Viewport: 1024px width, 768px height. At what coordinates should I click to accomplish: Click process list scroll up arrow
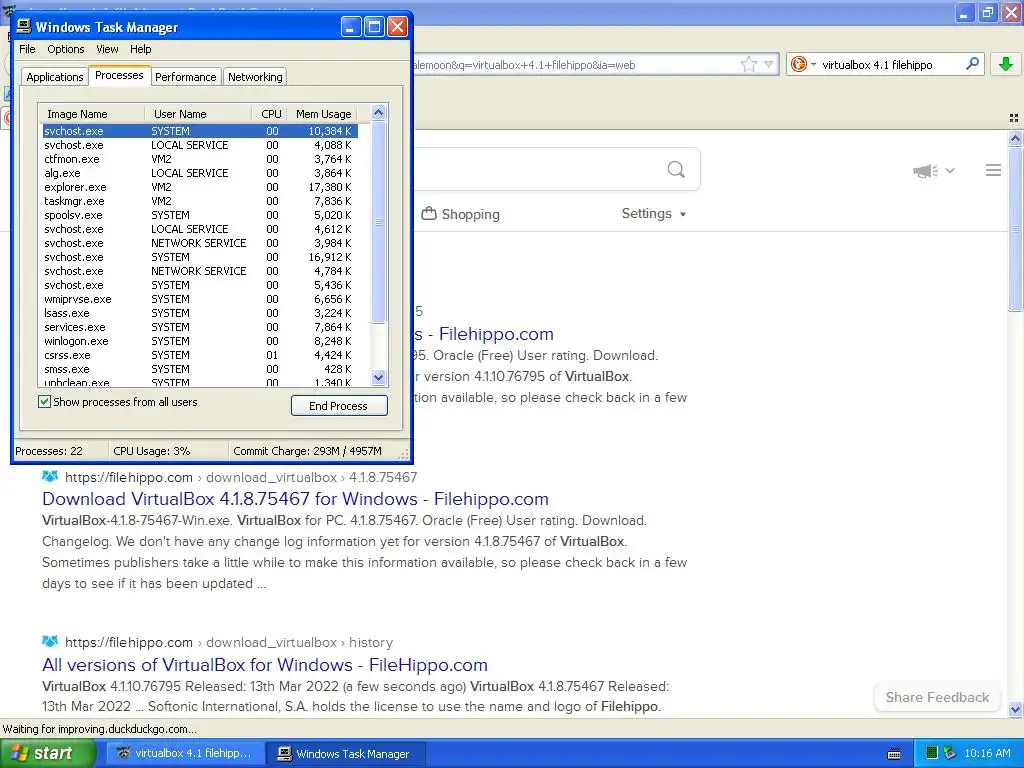pos(378,112)
